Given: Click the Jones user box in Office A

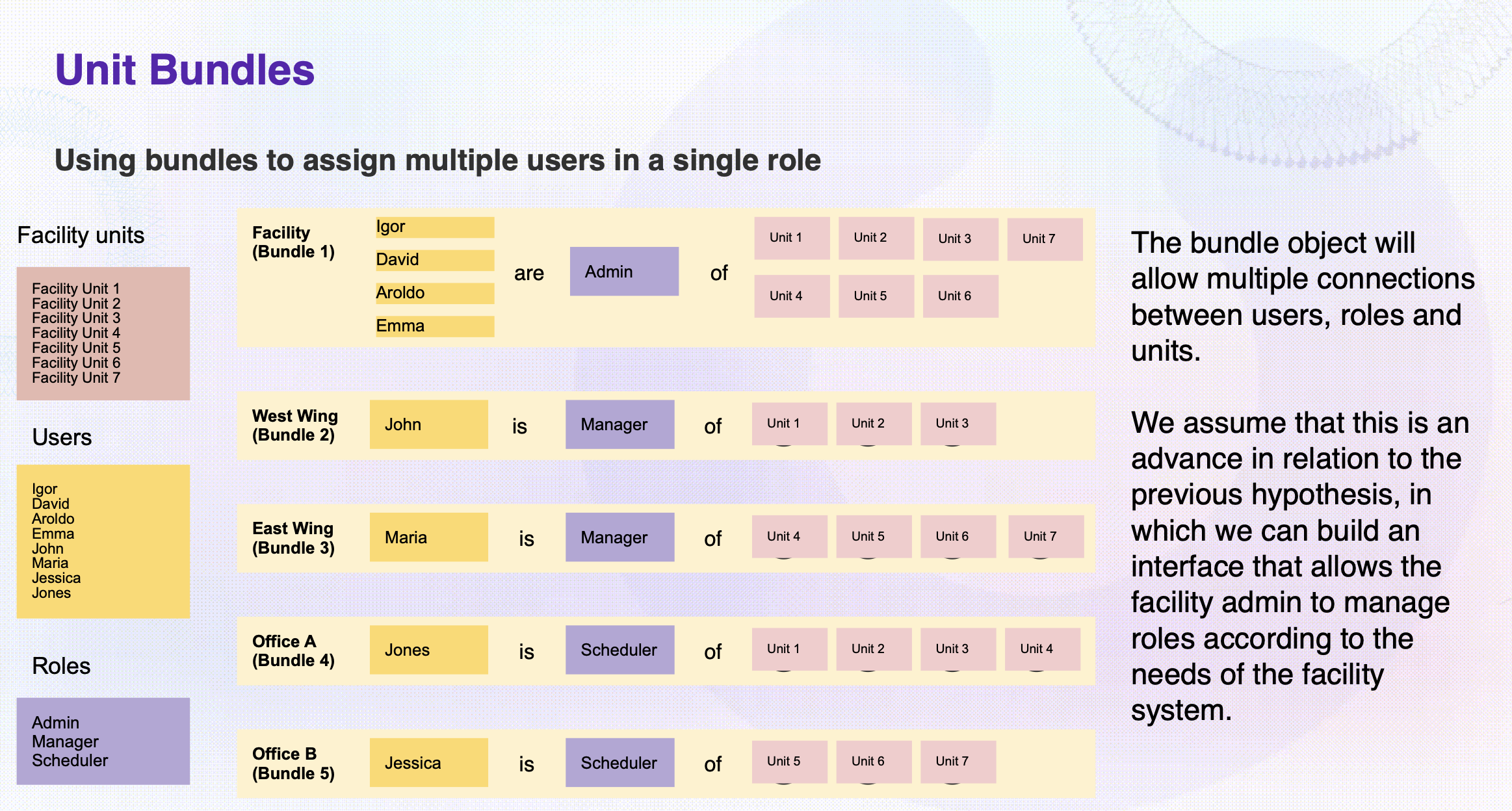Looking at the screenshot, I should pyautogui.click(x=428, y=650).
